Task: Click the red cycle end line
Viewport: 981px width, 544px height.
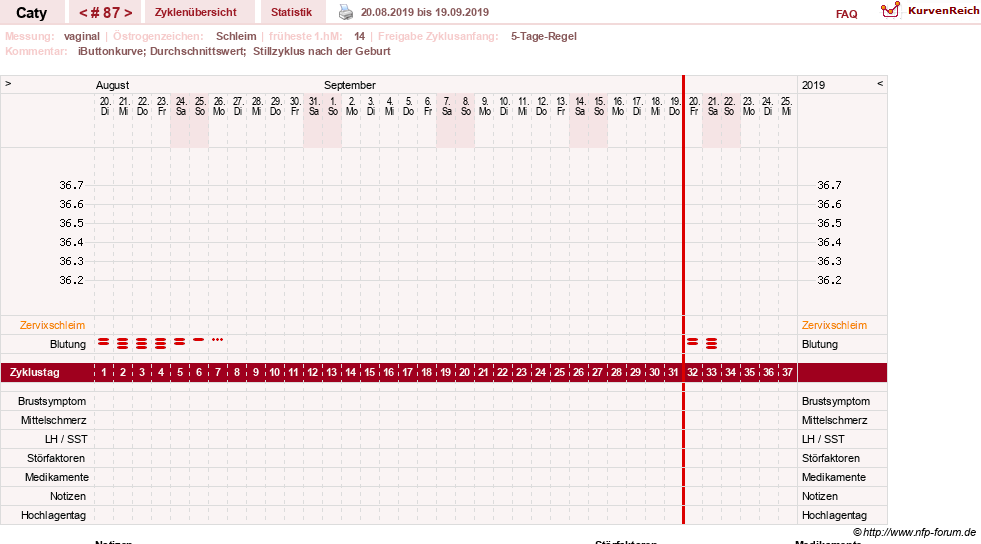Action: pyautogui.click(x=683, y=300)
